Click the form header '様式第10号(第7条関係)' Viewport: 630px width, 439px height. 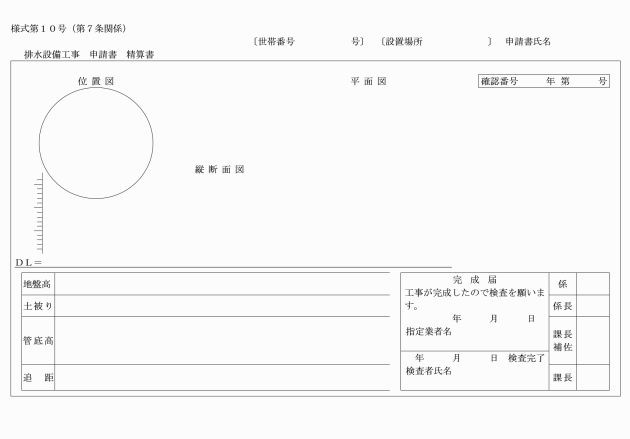coord(69,29)
